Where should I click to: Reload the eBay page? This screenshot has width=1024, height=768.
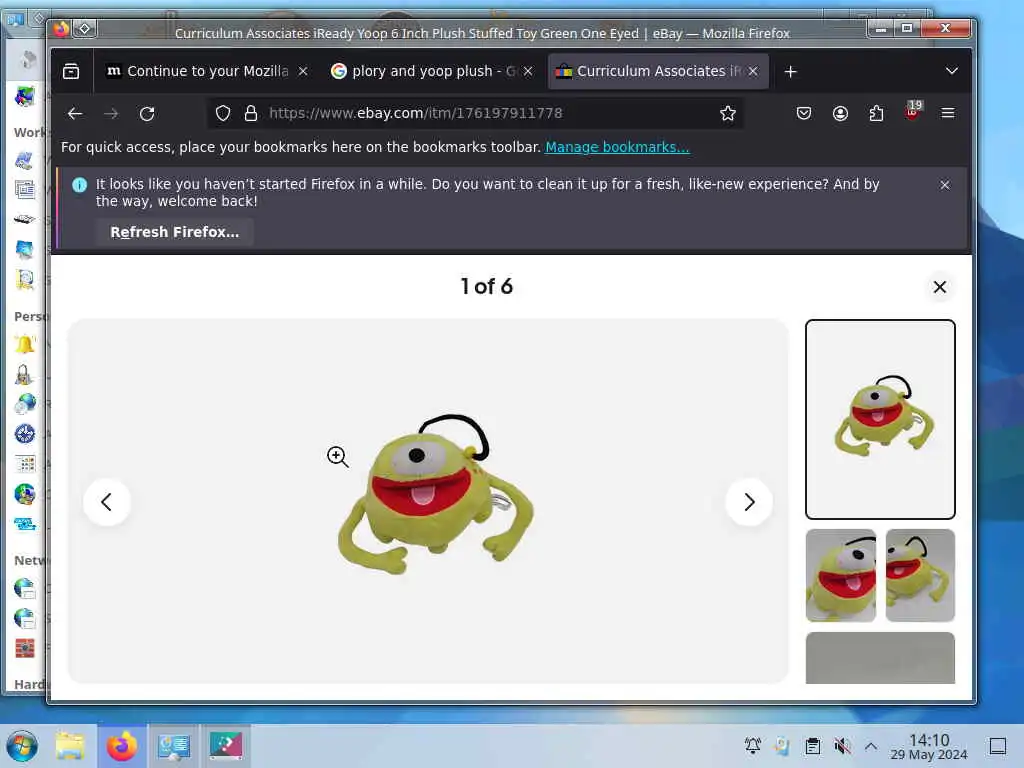(x=147, y=114)
